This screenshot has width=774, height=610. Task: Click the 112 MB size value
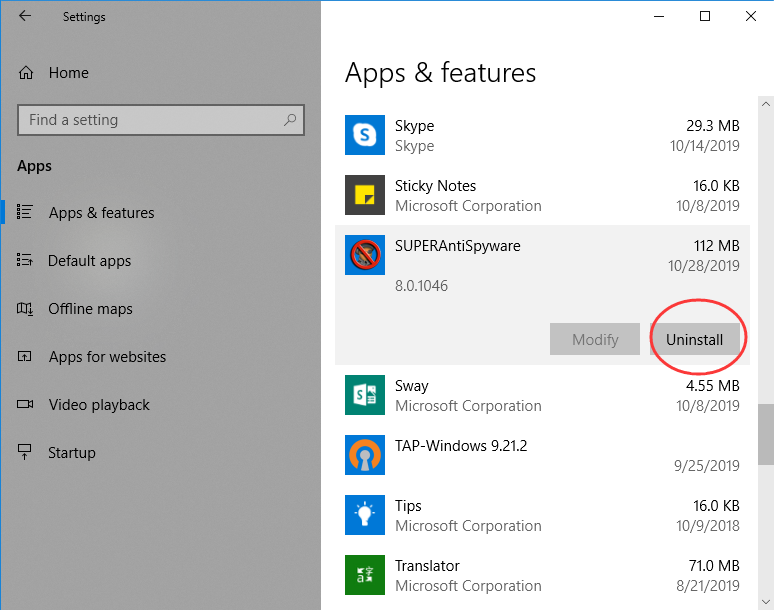tap(716, 246)
